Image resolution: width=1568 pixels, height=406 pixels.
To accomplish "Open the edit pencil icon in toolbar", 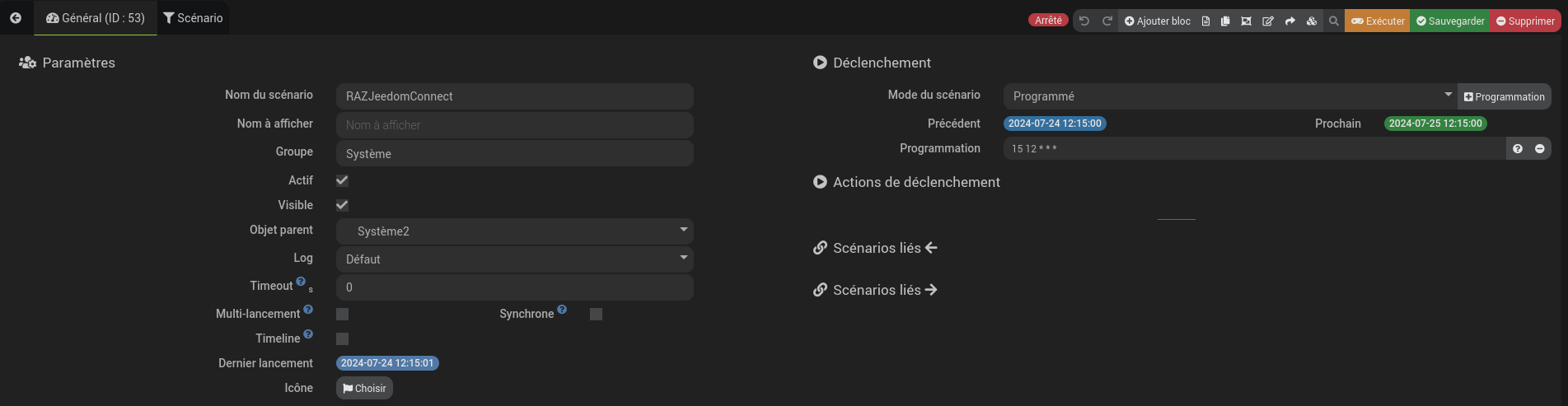I will point(1268,21).
